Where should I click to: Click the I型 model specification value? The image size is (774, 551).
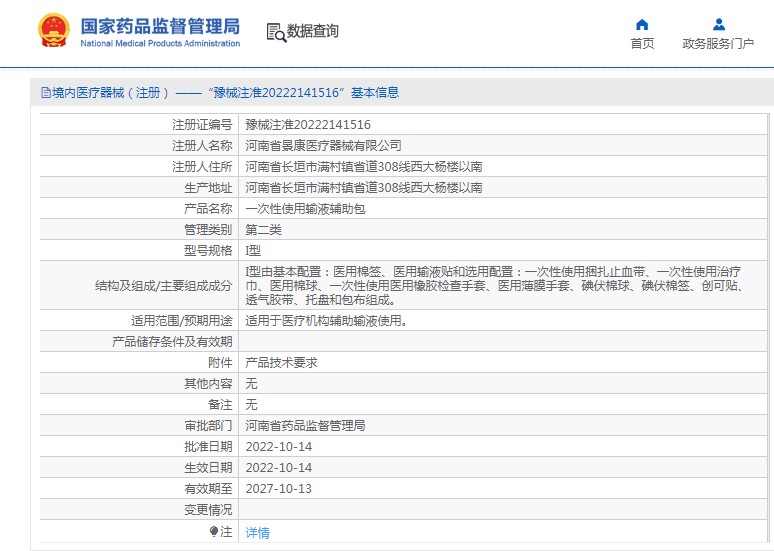[x=253, y=251]
